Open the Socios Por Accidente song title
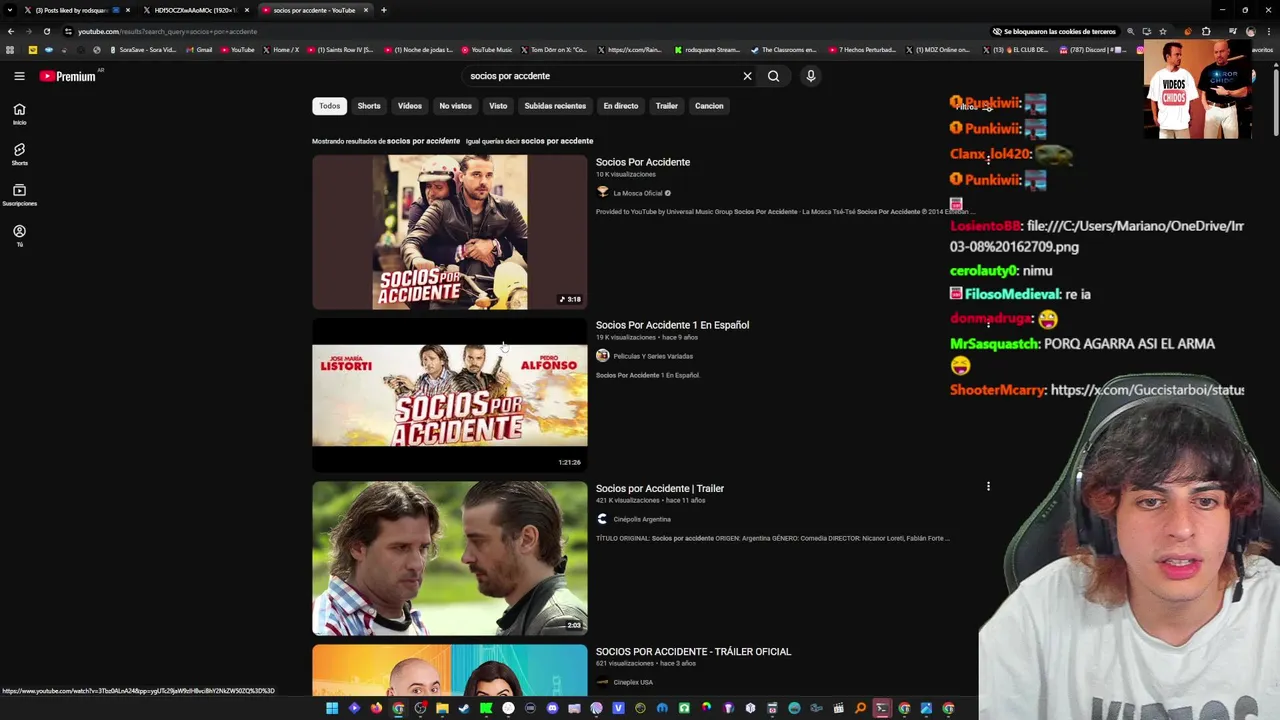This screenshot has width=1280, height=720. (x=643, y=162)
